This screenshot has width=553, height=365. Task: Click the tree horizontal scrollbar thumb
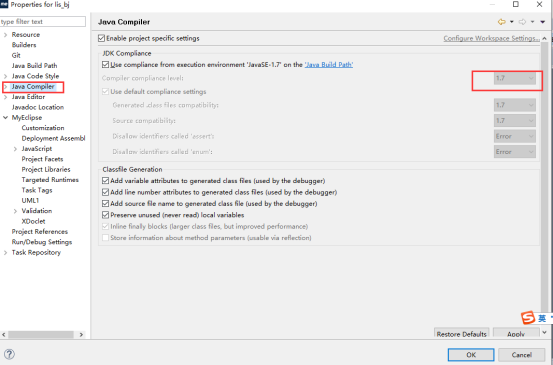[x=41, y=334]
